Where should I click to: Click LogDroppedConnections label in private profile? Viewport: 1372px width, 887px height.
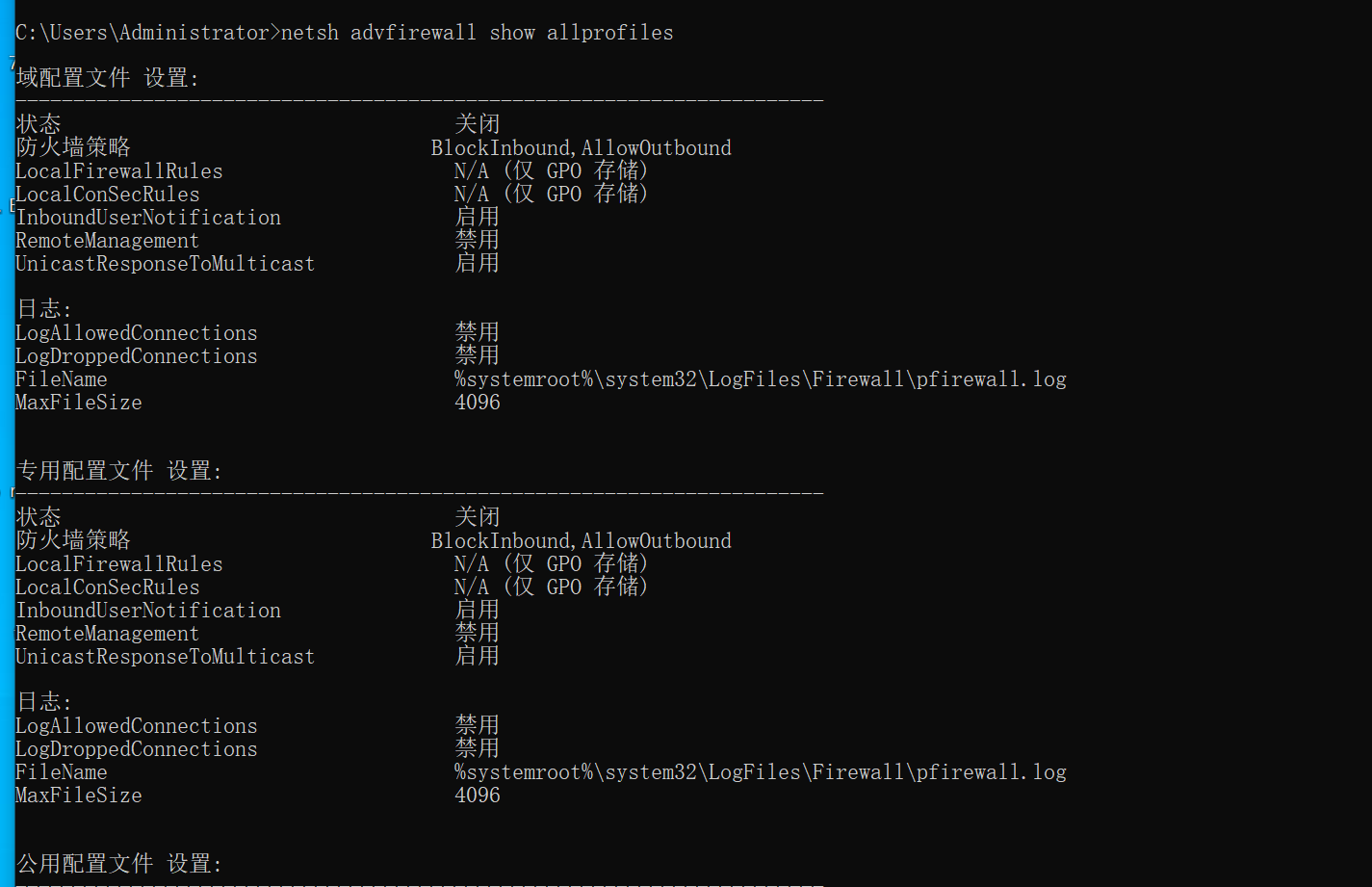tap(137, 749)
